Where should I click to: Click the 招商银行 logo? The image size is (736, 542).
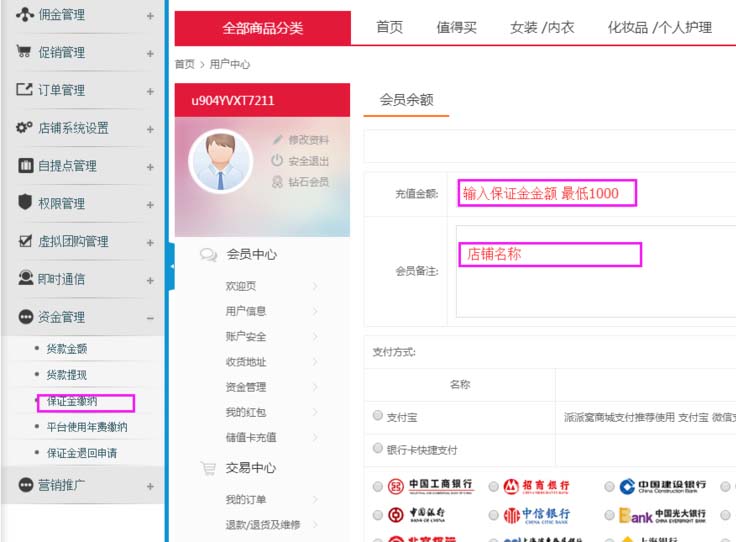point(537,486)
